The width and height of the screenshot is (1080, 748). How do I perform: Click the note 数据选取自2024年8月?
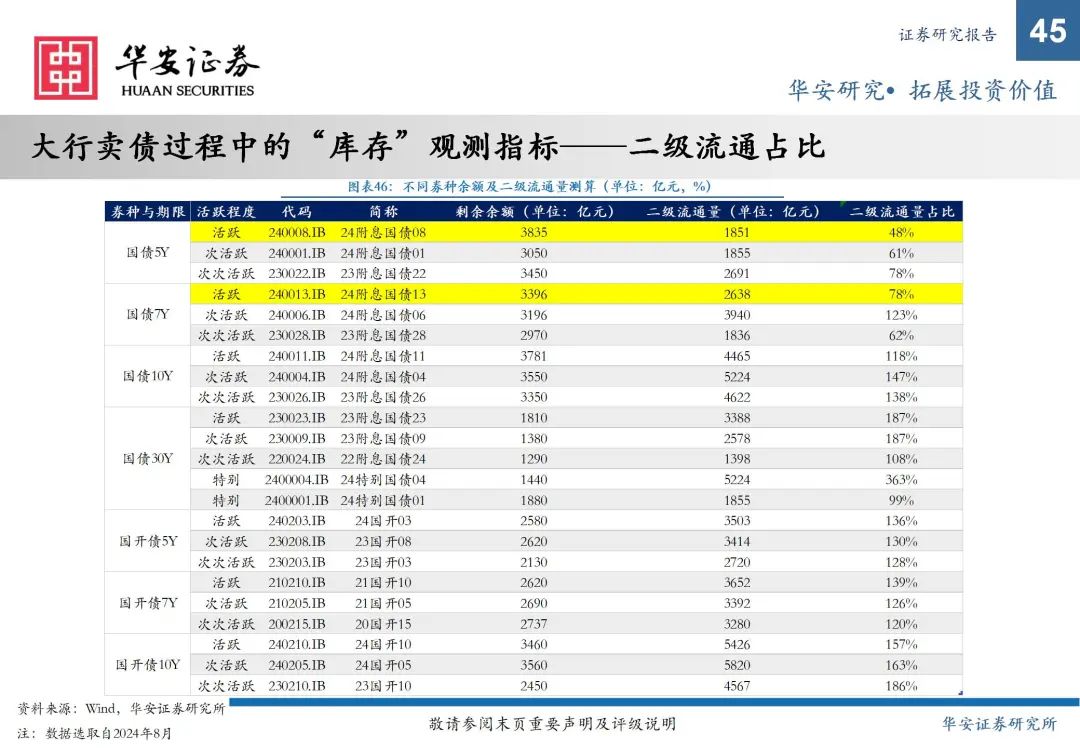point(94,734)
